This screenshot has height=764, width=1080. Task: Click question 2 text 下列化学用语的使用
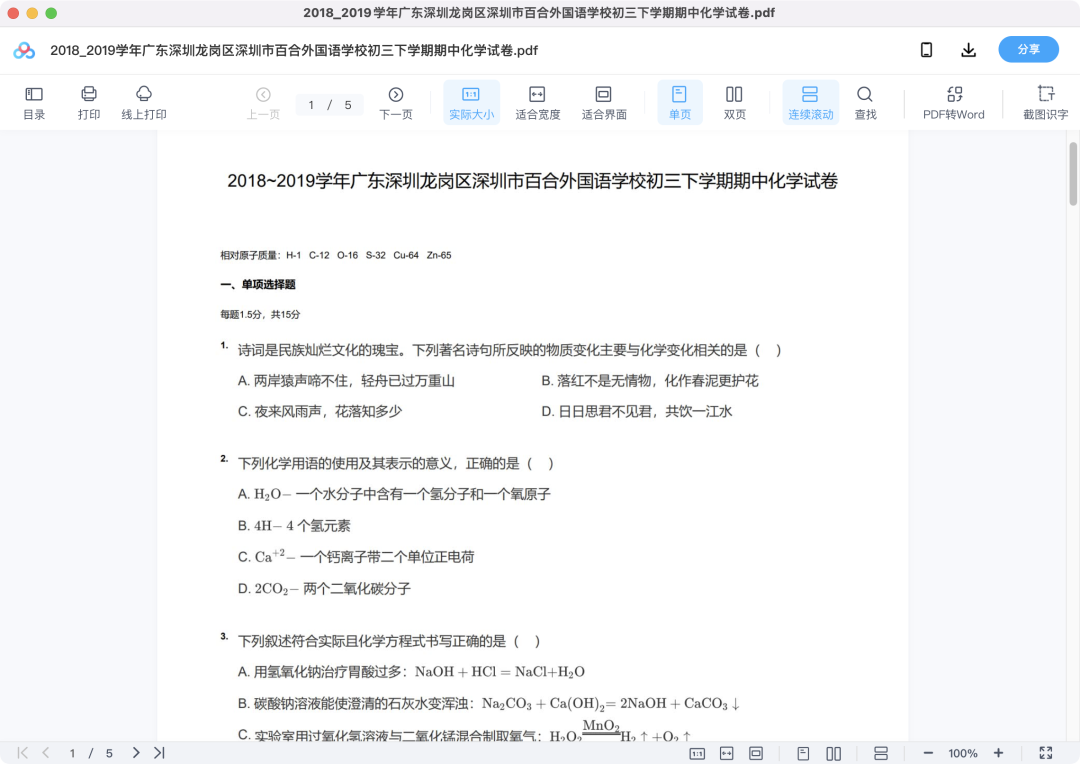click(x=395, y=464)
